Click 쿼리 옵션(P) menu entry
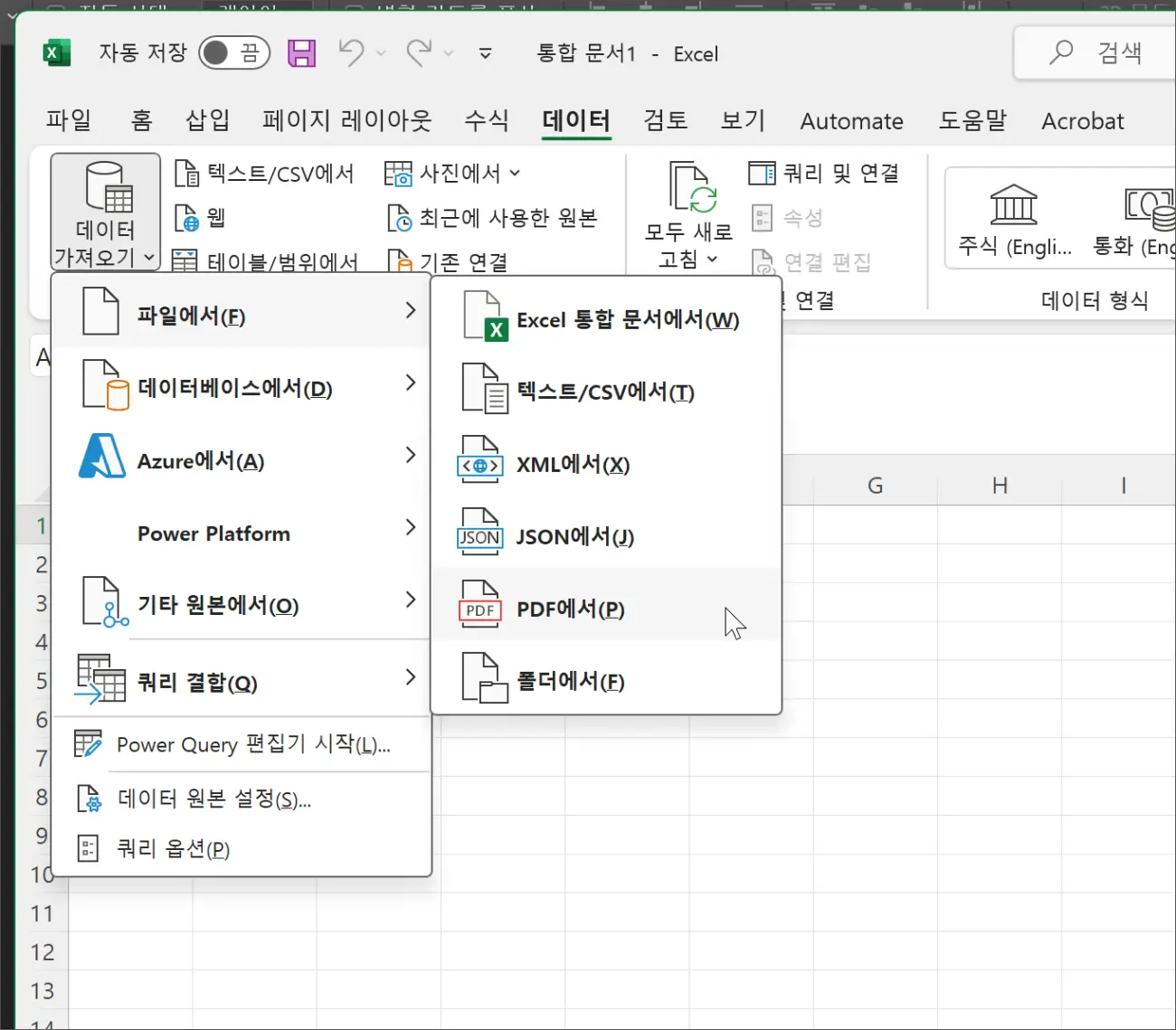The image size is (1176, 1030). click(241, 848)
